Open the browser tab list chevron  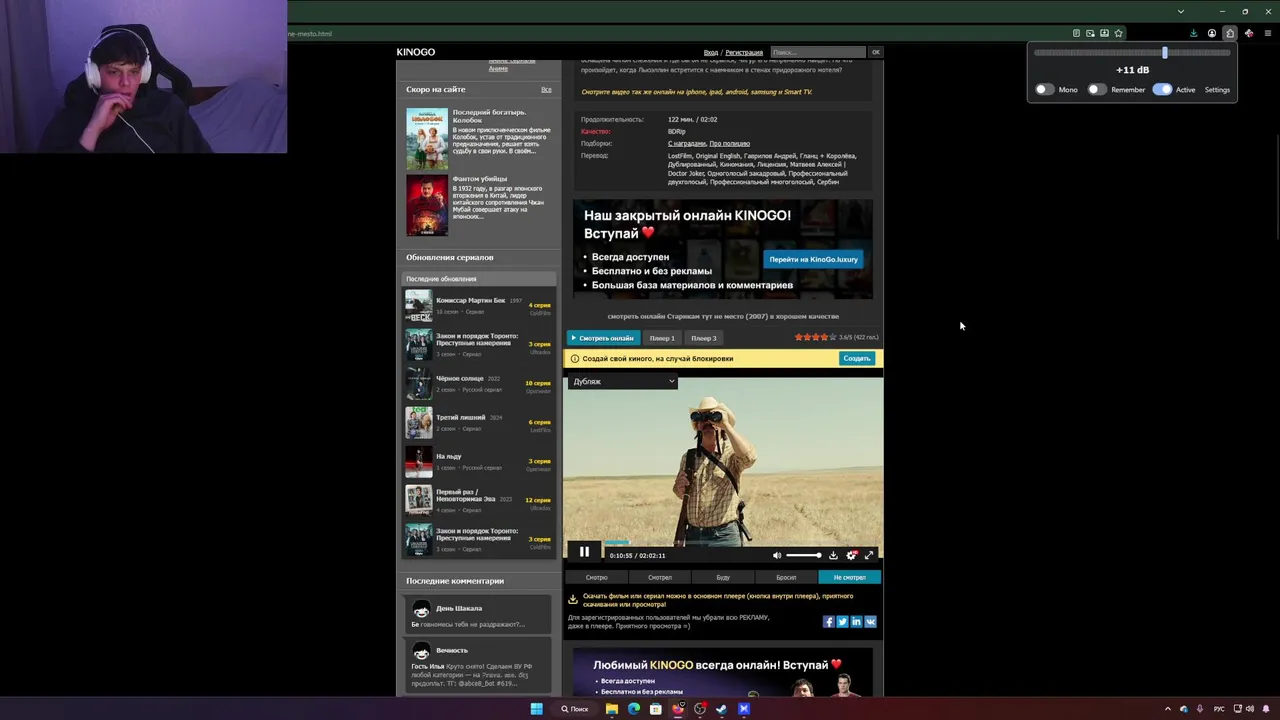click(x=1181, y=11)
